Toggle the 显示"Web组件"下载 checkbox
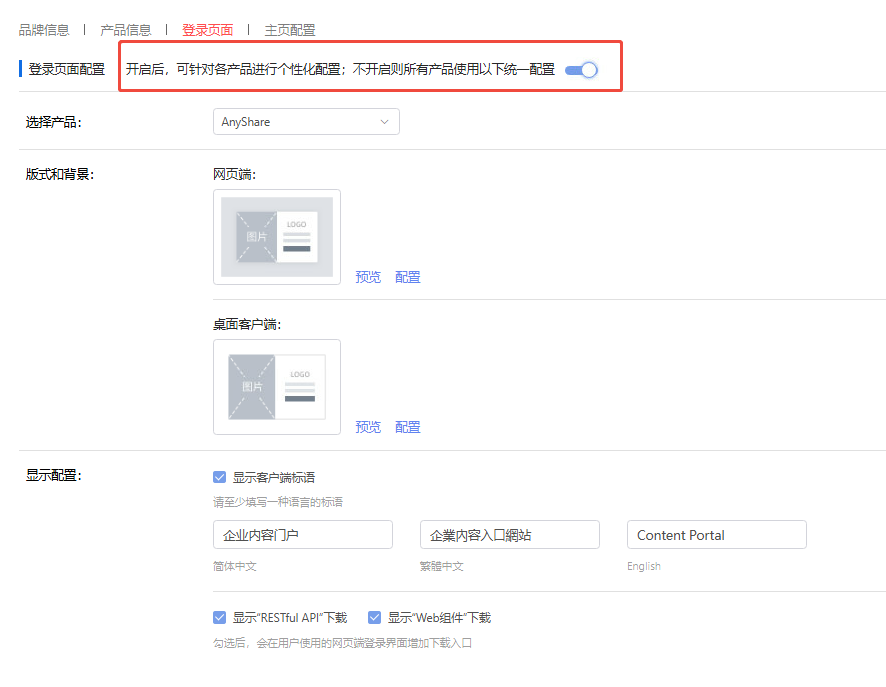Viewport: 886px width, 687px height. [x=375, y=618]
